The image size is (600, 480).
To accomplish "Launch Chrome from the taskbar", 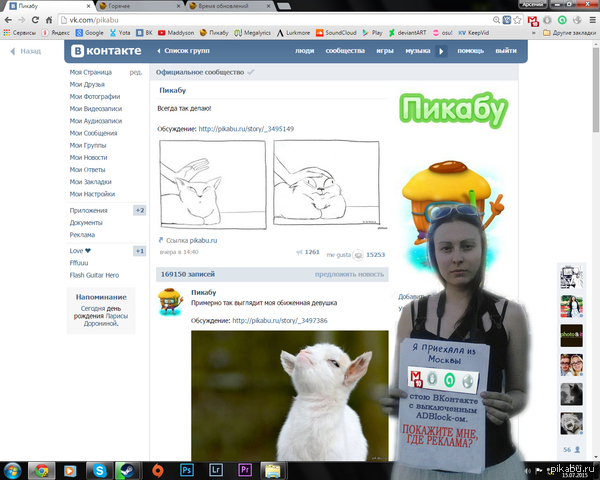I will pos(42,470).
